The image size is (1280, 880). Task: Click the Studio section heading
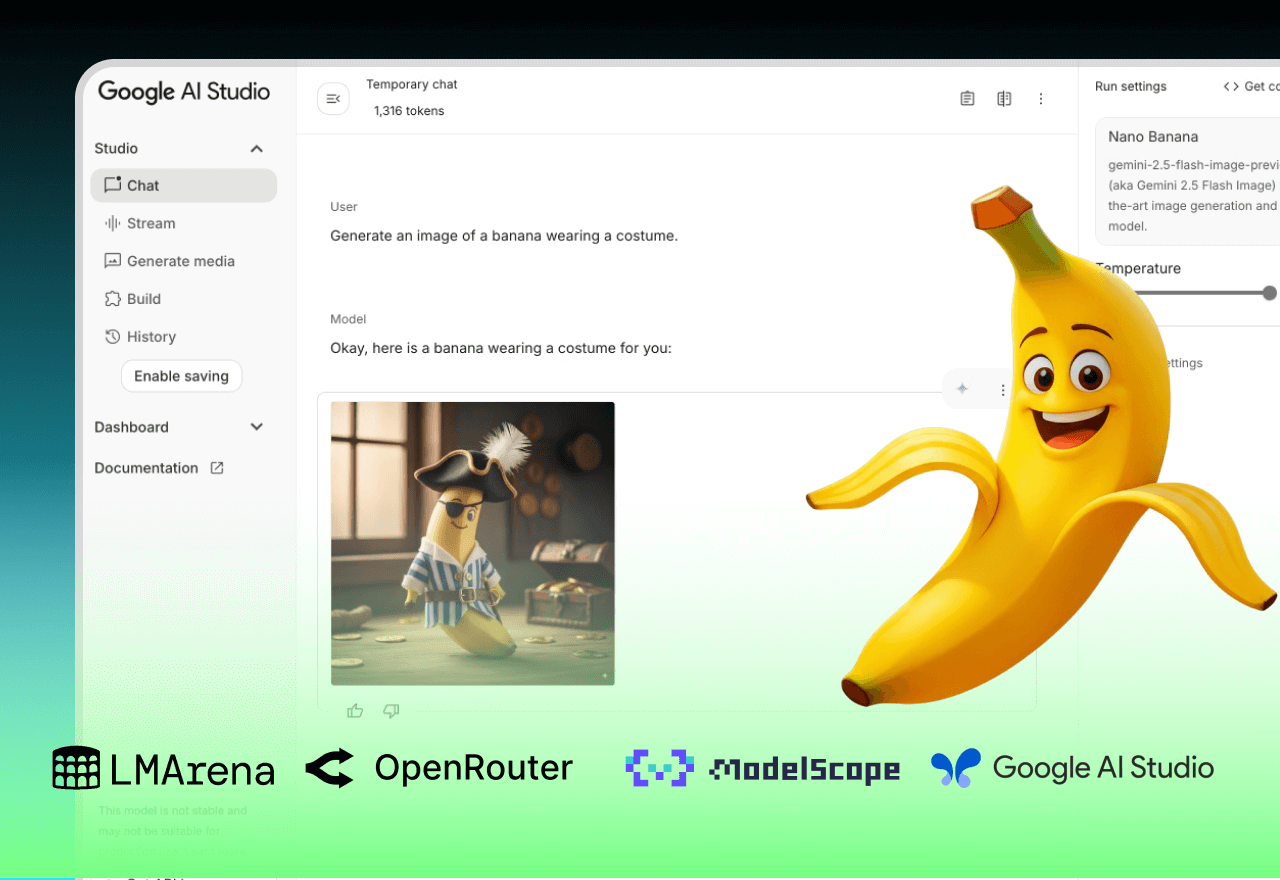point(116,148)
